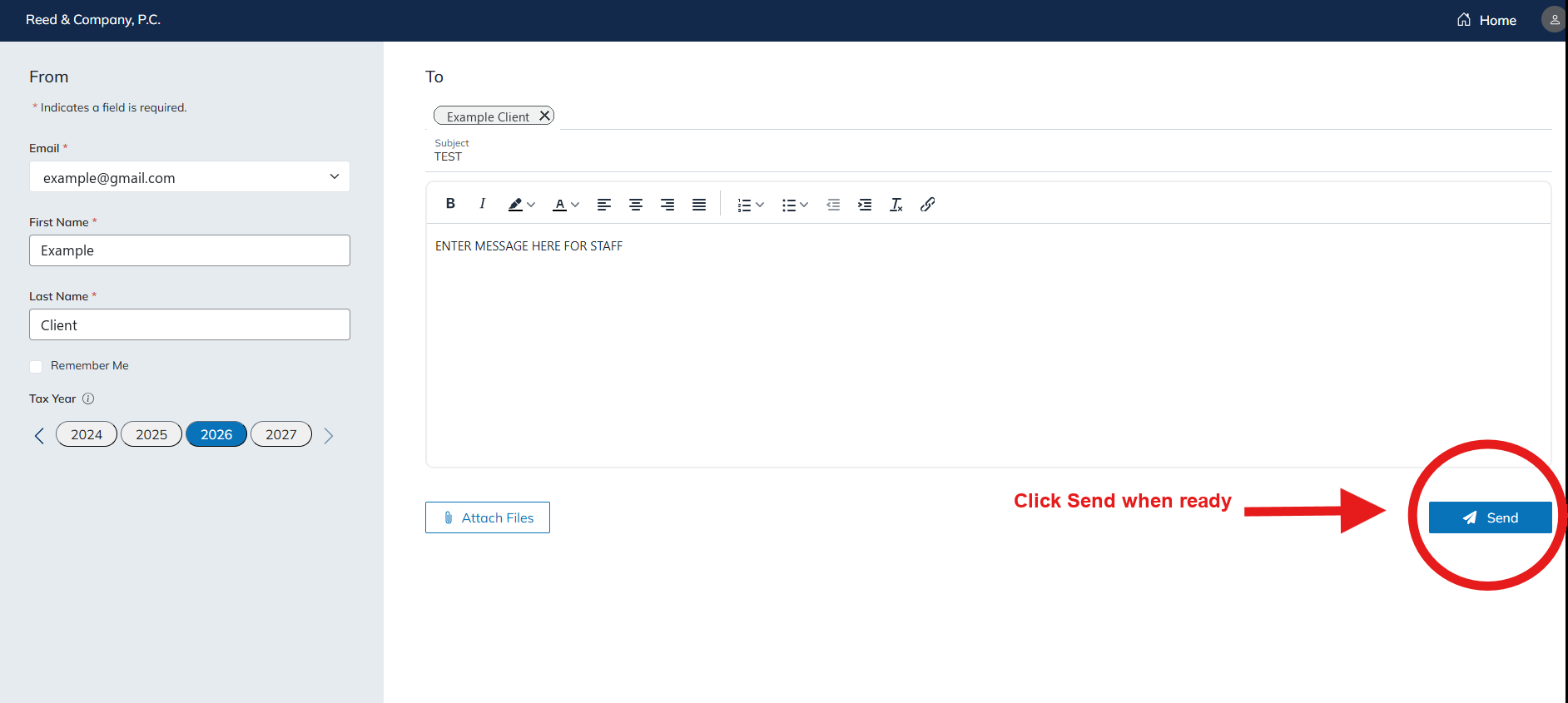Image resolution: width=1568 pixels, height=703 pixels.
Task: Apply the highlight color marker
Action: tap(515, 205)
